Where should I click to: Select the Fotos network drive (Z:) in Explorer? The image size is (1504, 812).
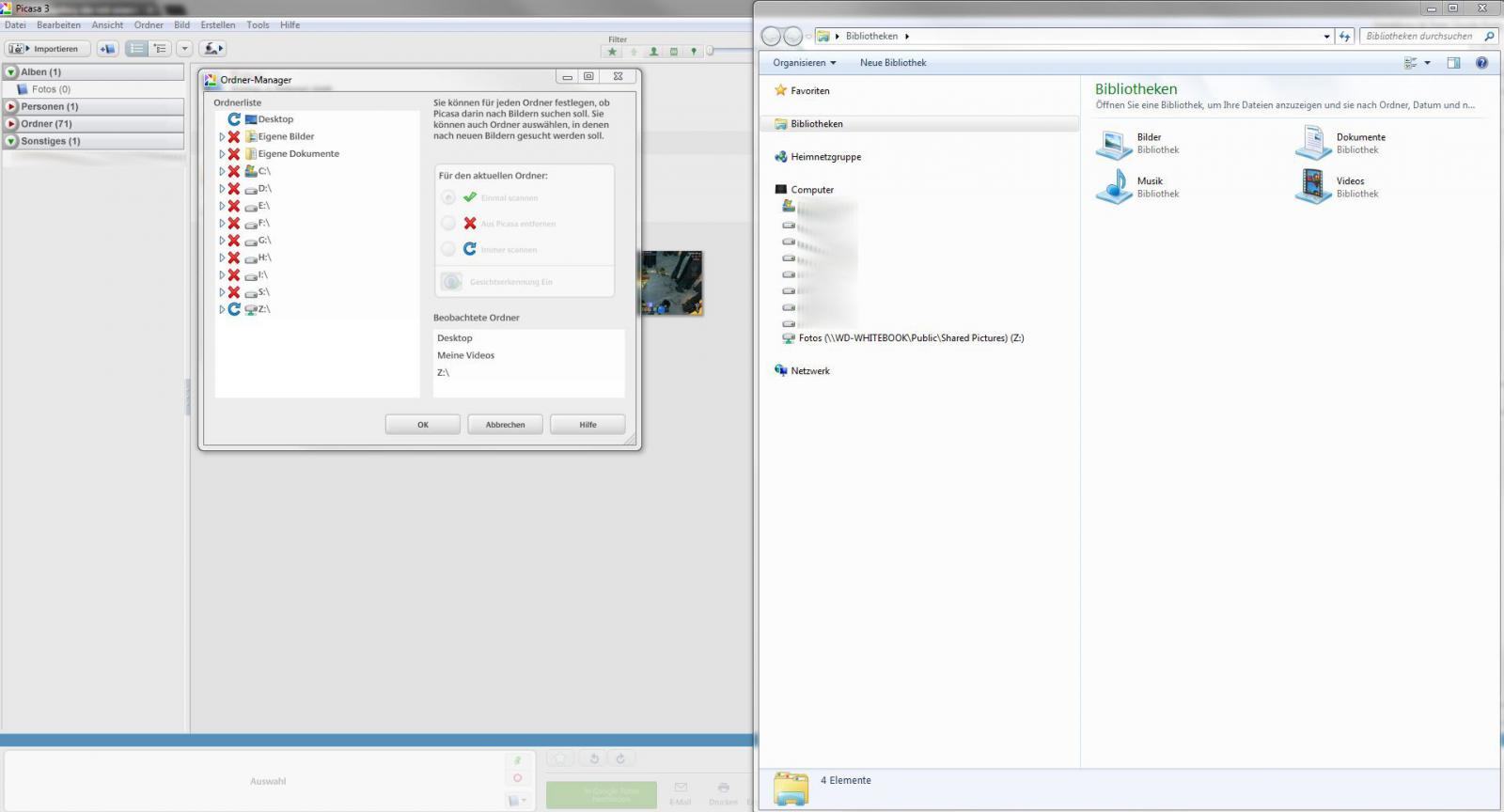point(903,338)
